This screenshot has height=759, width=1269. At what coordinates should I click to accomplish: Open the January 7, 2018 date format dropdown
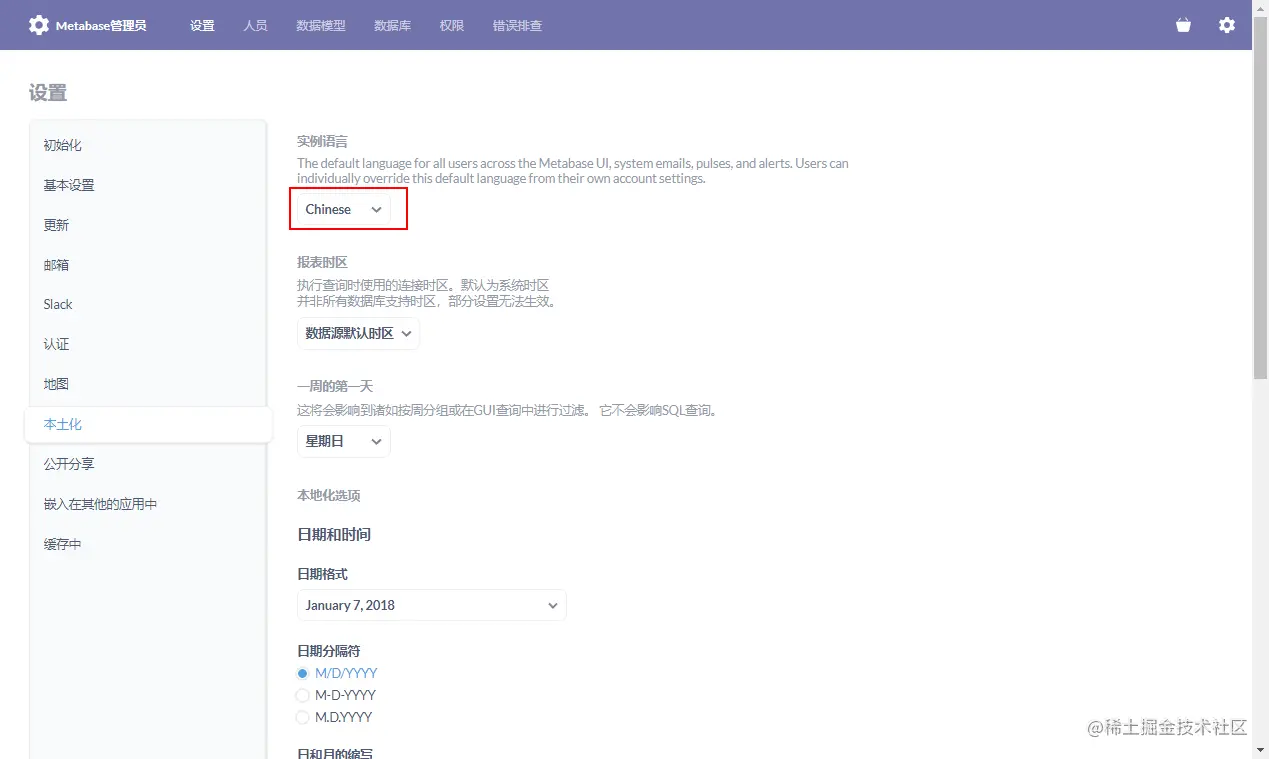pos(432,605)
